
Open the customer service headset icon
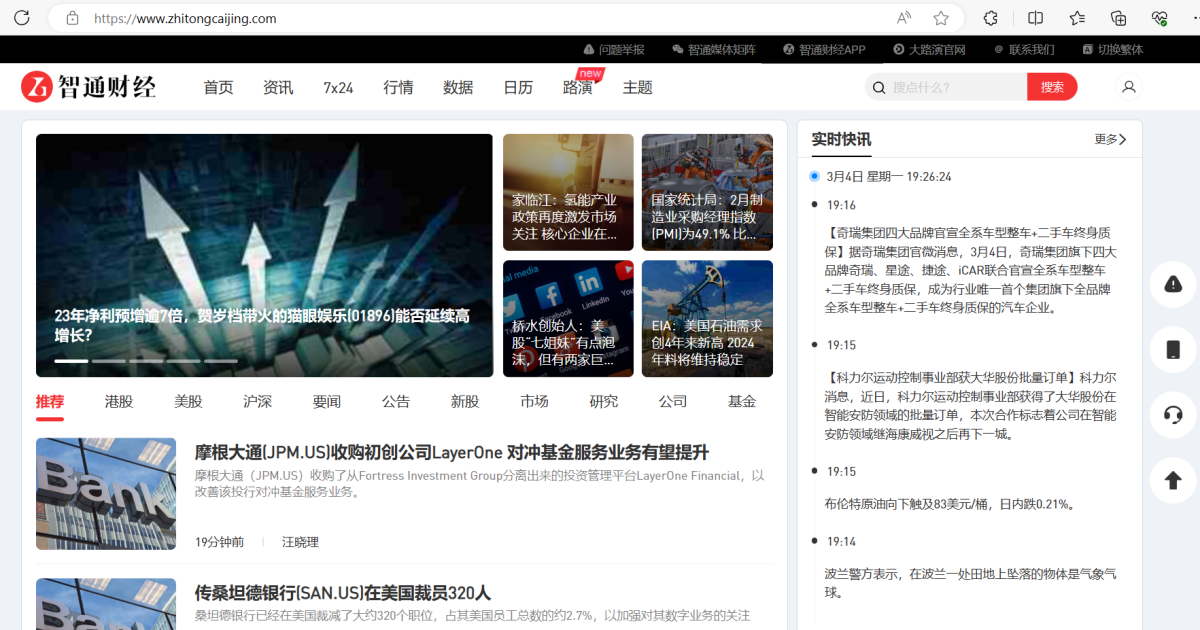[1172, 415]
